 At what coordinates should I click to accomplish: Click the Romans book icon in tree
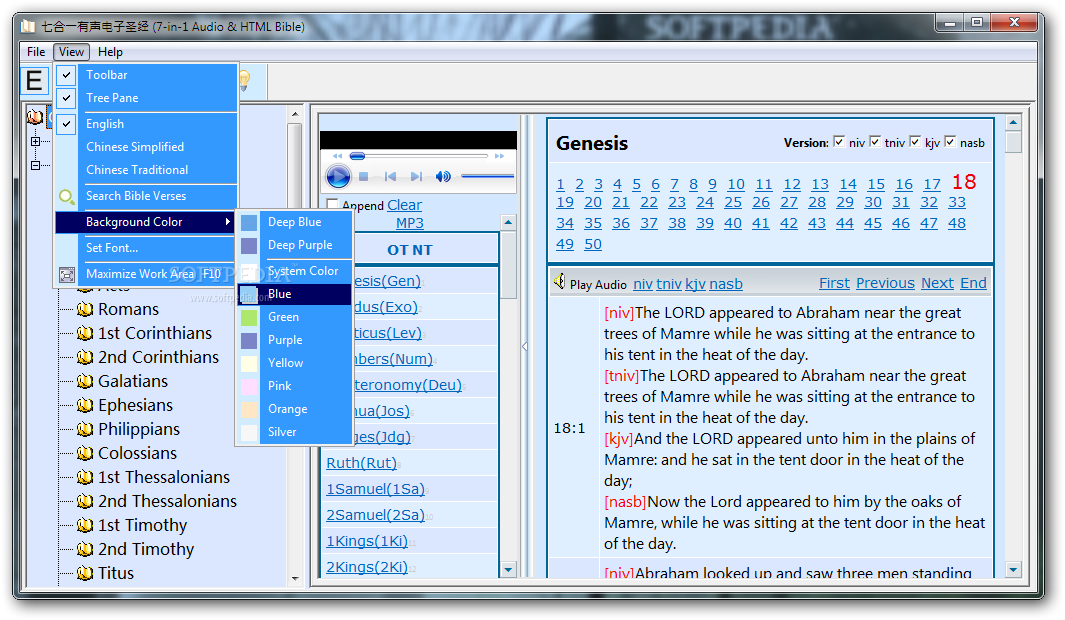click(85, 310)
